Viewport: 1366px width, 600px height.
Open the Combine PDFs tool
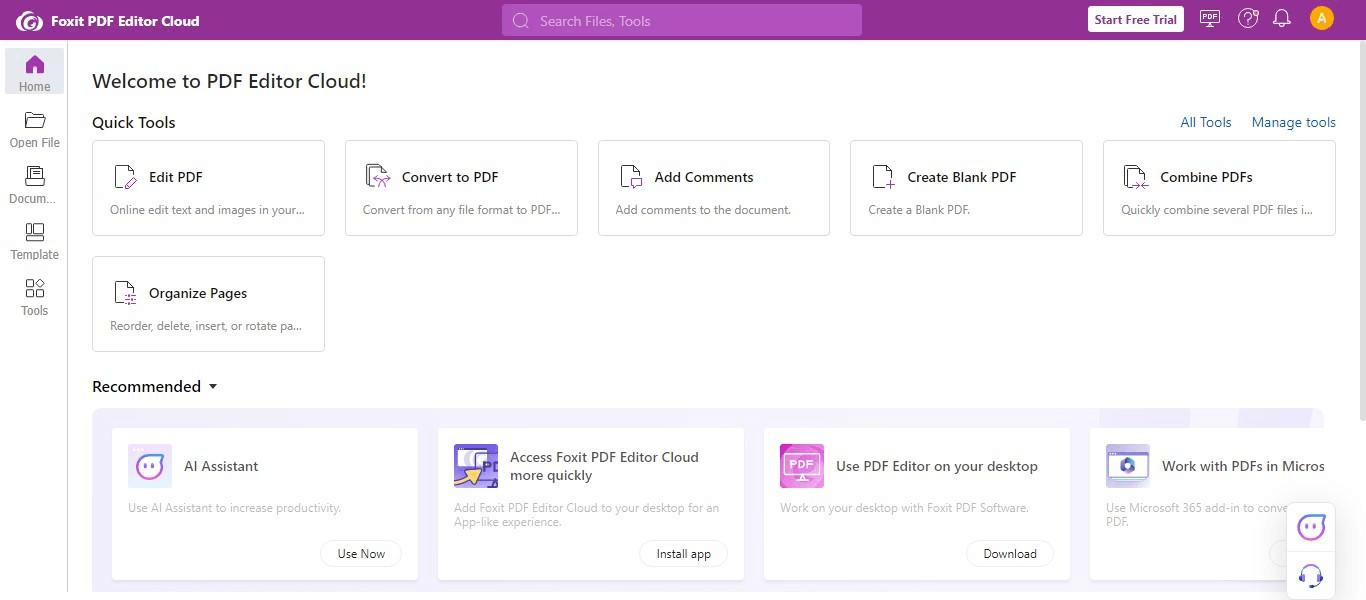pos(1218,188)
